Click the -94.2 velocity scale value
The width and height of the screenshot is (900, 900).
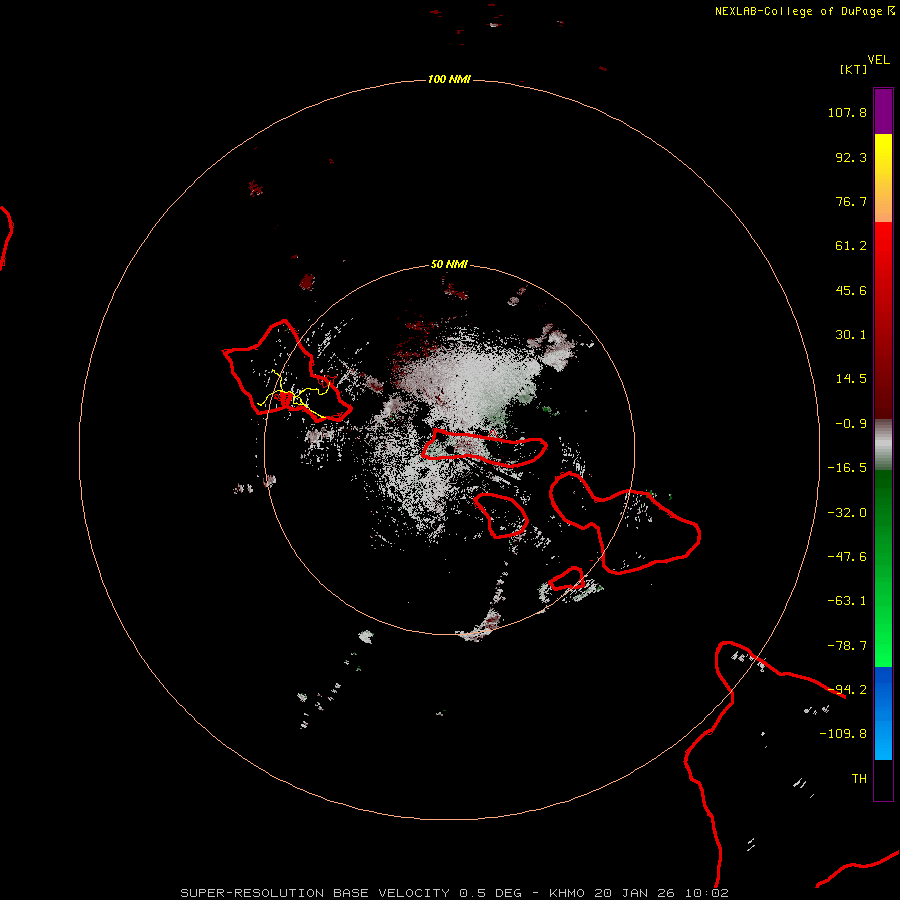tap(847, 690)
